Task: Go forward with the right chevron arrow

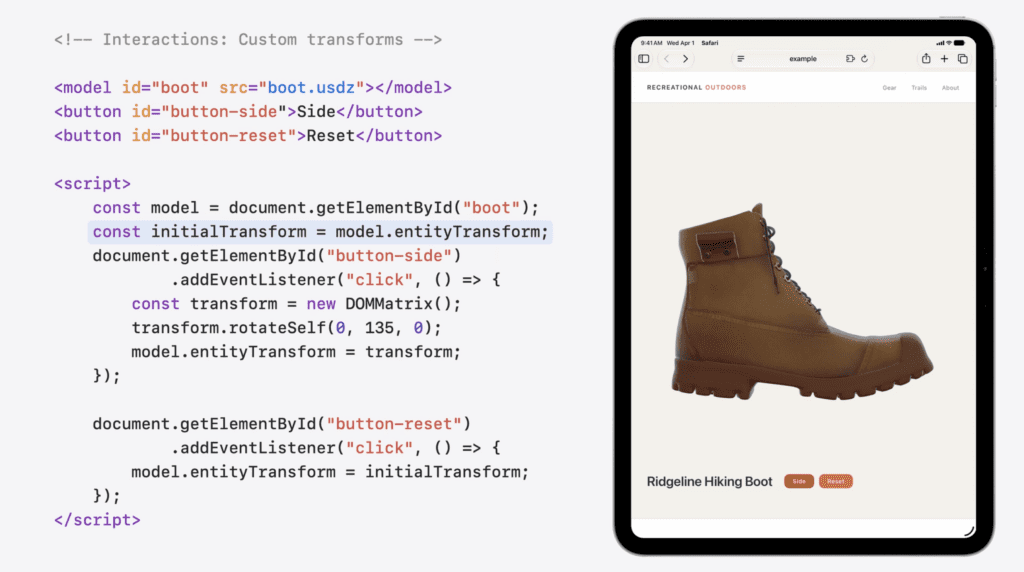Action: [x=685, y=59]
